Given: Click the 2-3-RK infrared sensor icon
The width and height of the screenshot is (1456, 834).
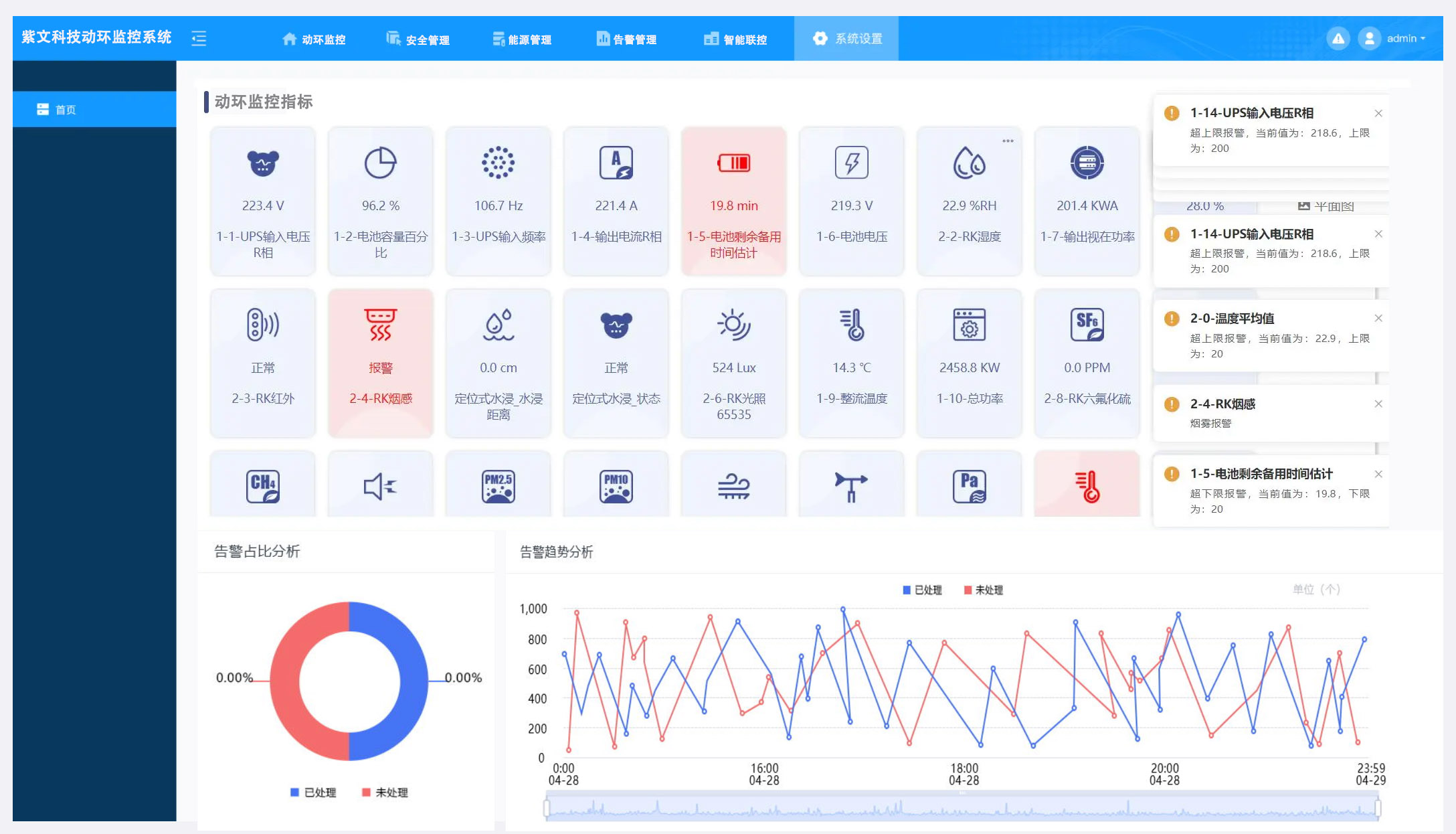Looking at the screenshot, I should 262,325.
